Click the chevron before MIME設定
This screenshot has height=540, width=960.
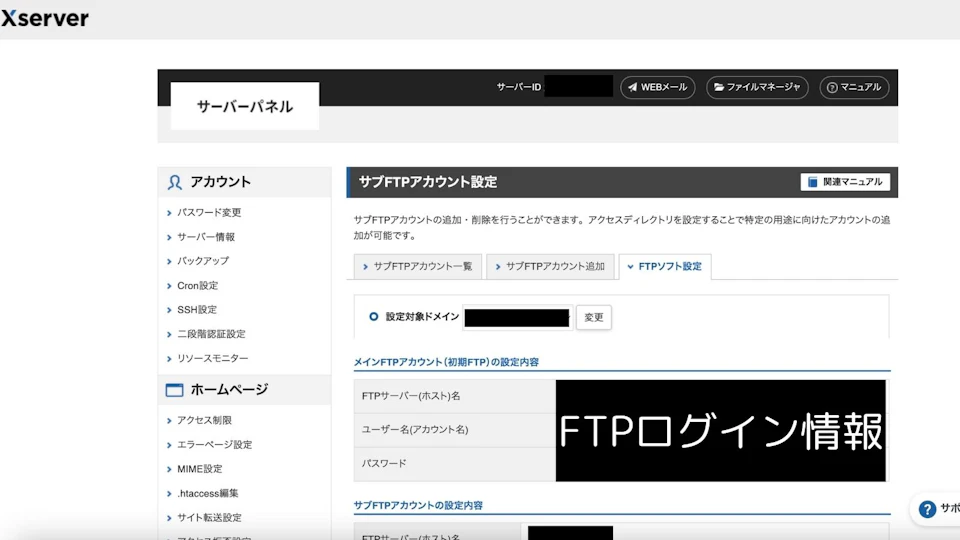(x=169, y=470)
